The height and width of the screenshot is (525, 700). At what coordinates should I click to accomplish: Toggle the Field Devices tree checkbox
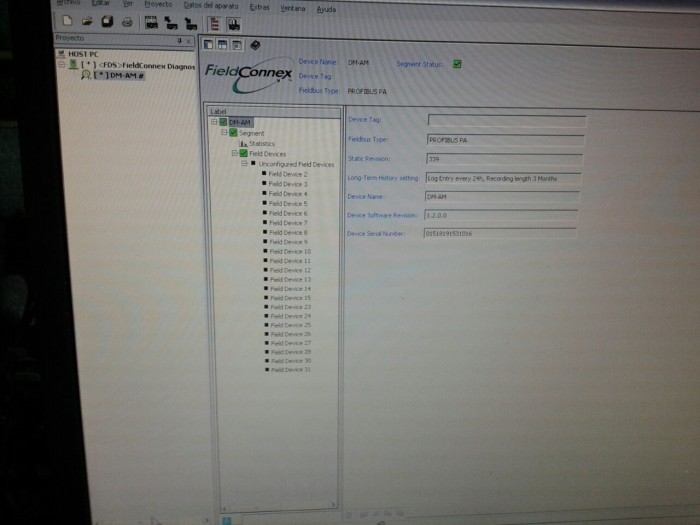click(x=244, y=153)
